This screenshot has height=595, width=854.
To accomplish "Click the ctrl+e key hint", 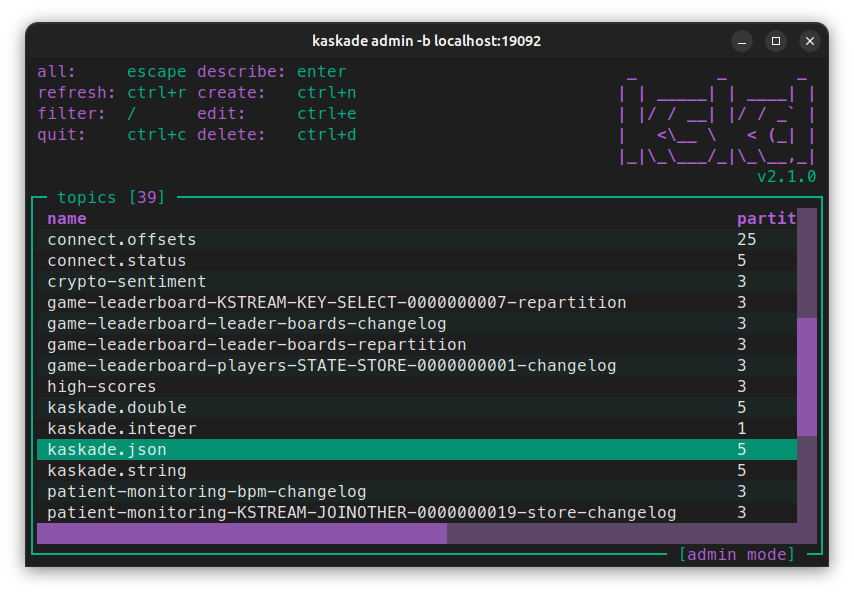I will coord(327,113).
